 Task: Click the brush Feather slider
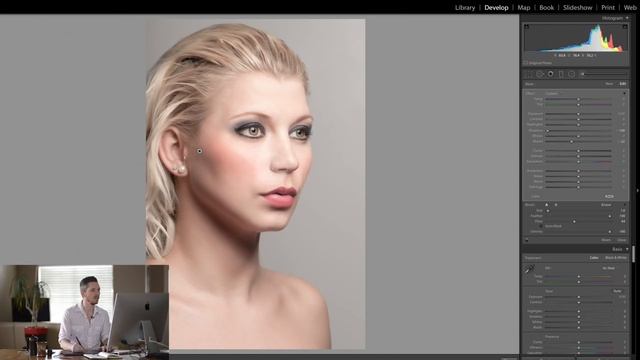click(578, 216)
